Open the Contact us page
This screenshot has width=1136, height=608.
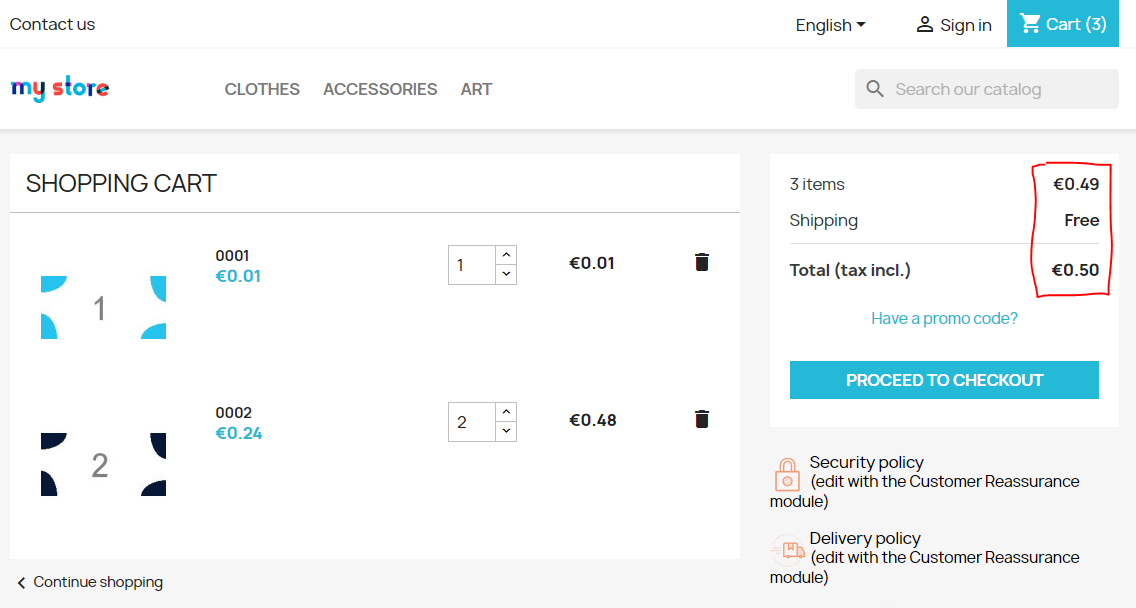[x=52, y=24]
